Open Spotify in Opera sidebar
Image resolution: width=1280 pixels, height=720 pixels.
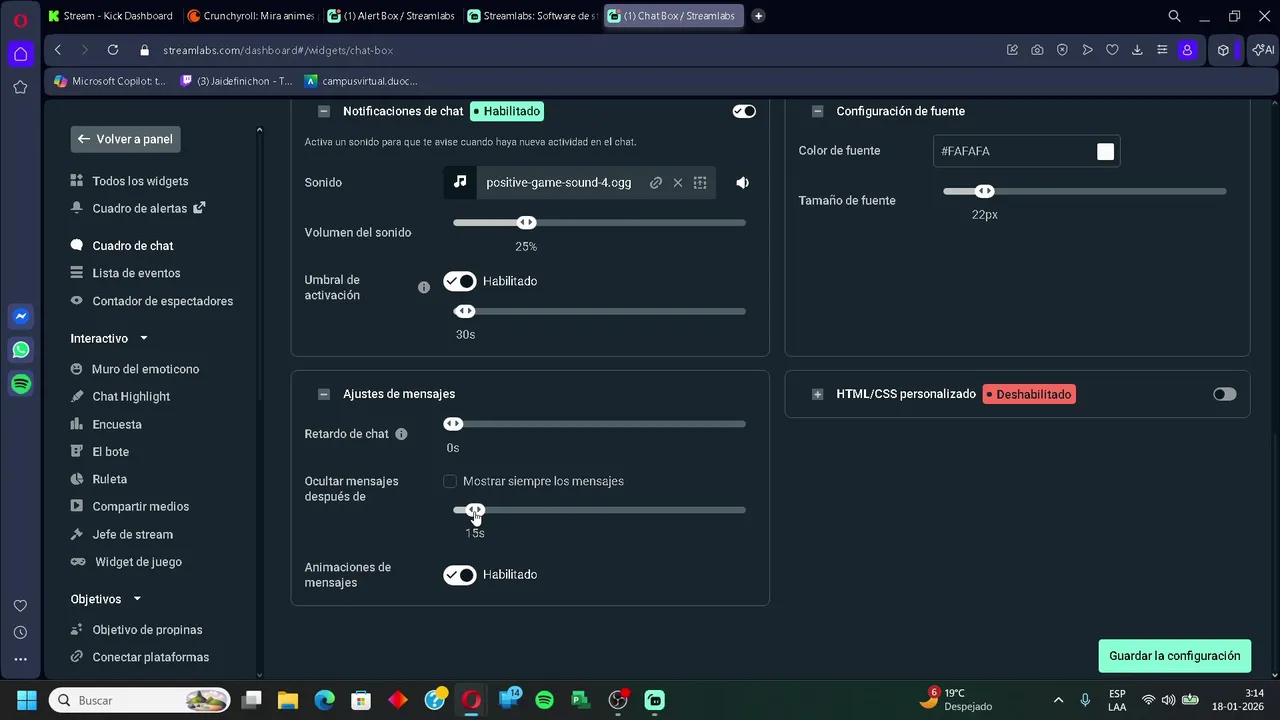20,384
